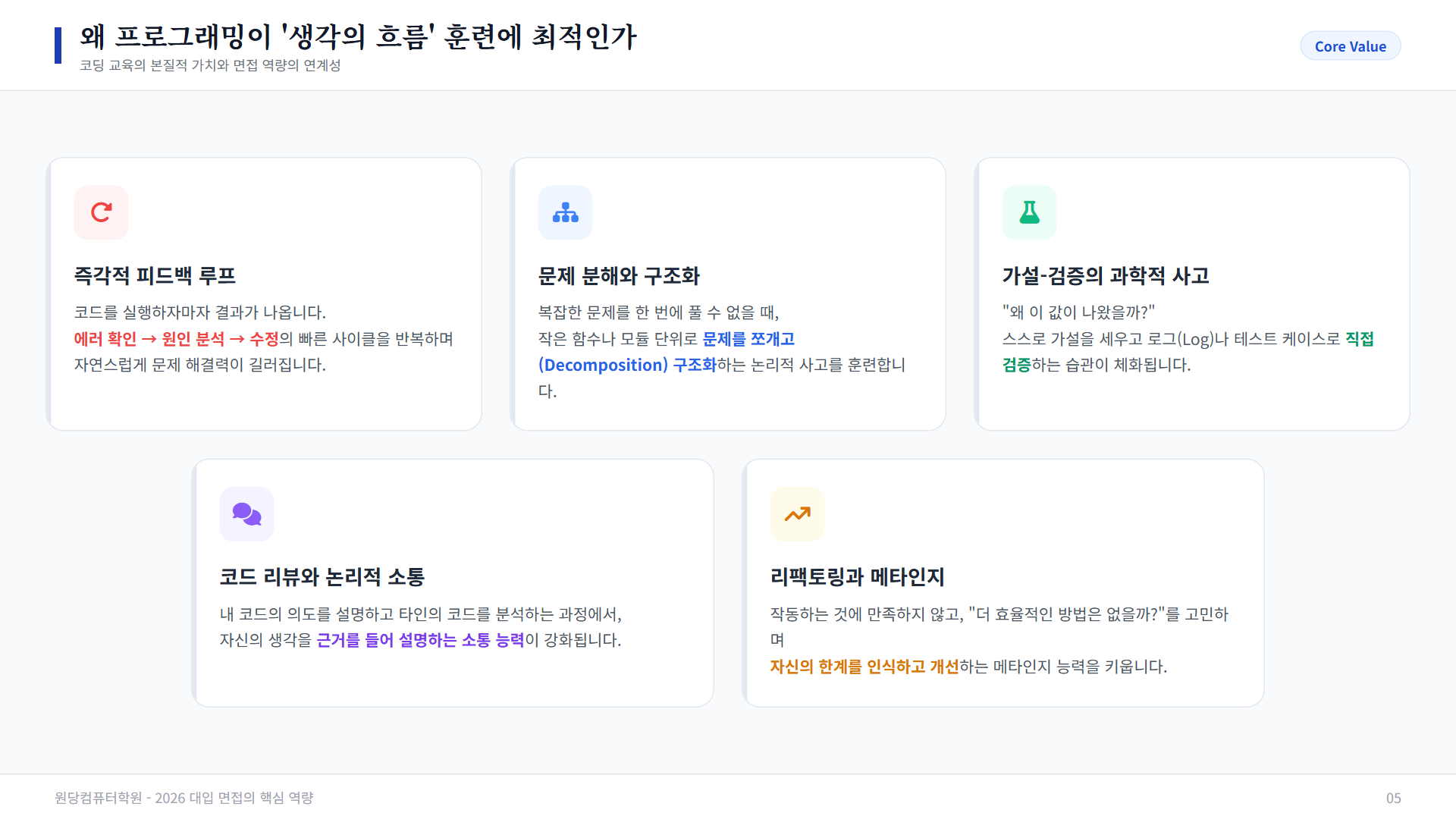The image size is (1456, 819).
Task: Click the orange trending-up arrow icon
Action: [x=797, y=514]
